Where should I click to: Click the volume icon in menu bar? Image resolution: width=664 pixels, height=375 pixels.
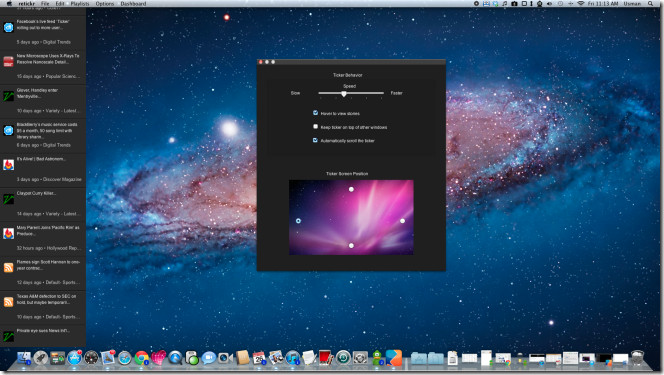point(549,3)
